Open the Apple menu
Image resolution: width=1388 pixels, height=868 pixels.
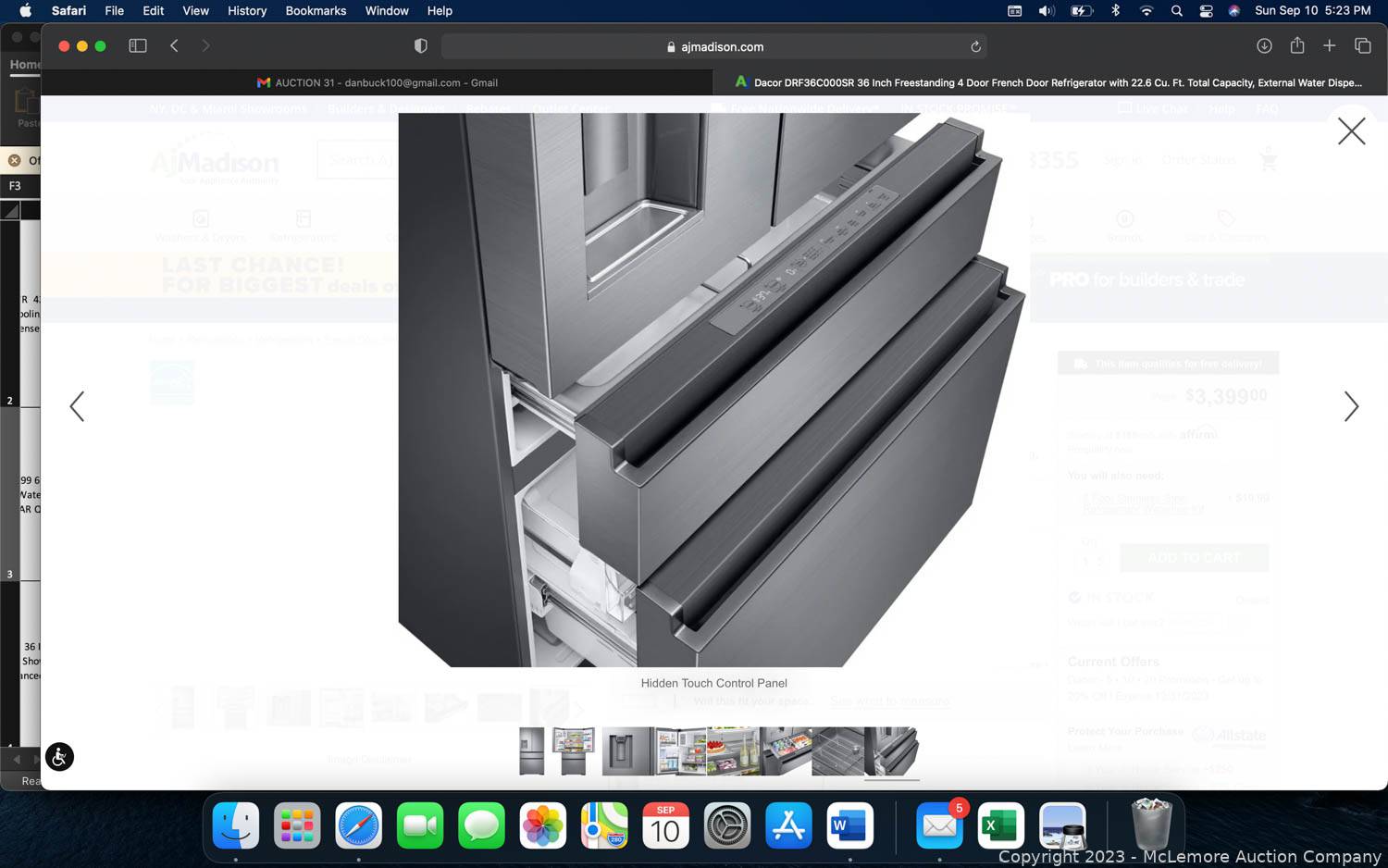pos(26,11)
